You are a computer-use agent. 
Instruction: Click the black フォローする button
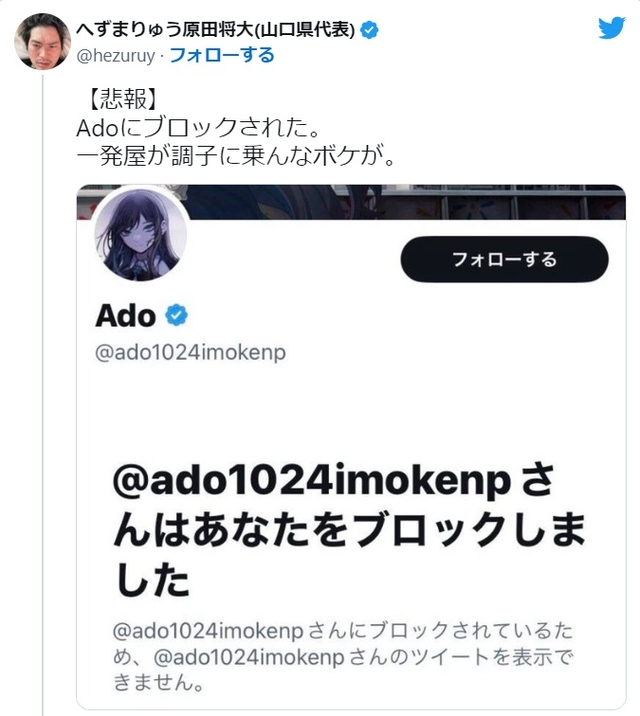[504, 259]
